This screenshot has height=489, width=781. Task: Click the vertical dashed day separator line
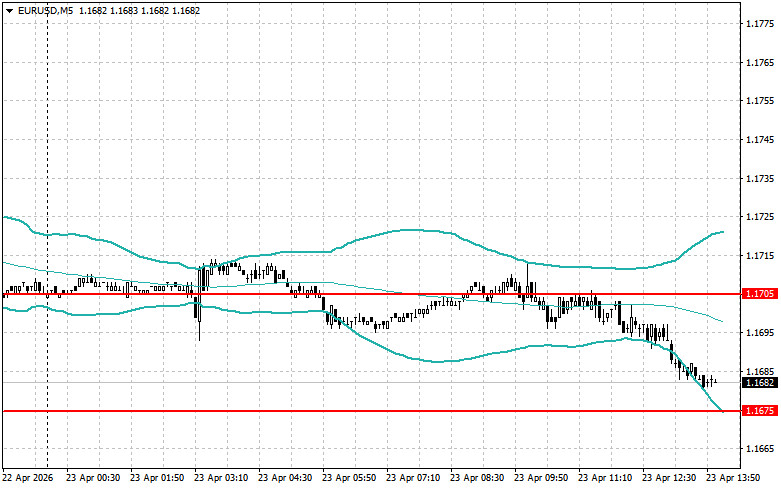tap(47, 235)
